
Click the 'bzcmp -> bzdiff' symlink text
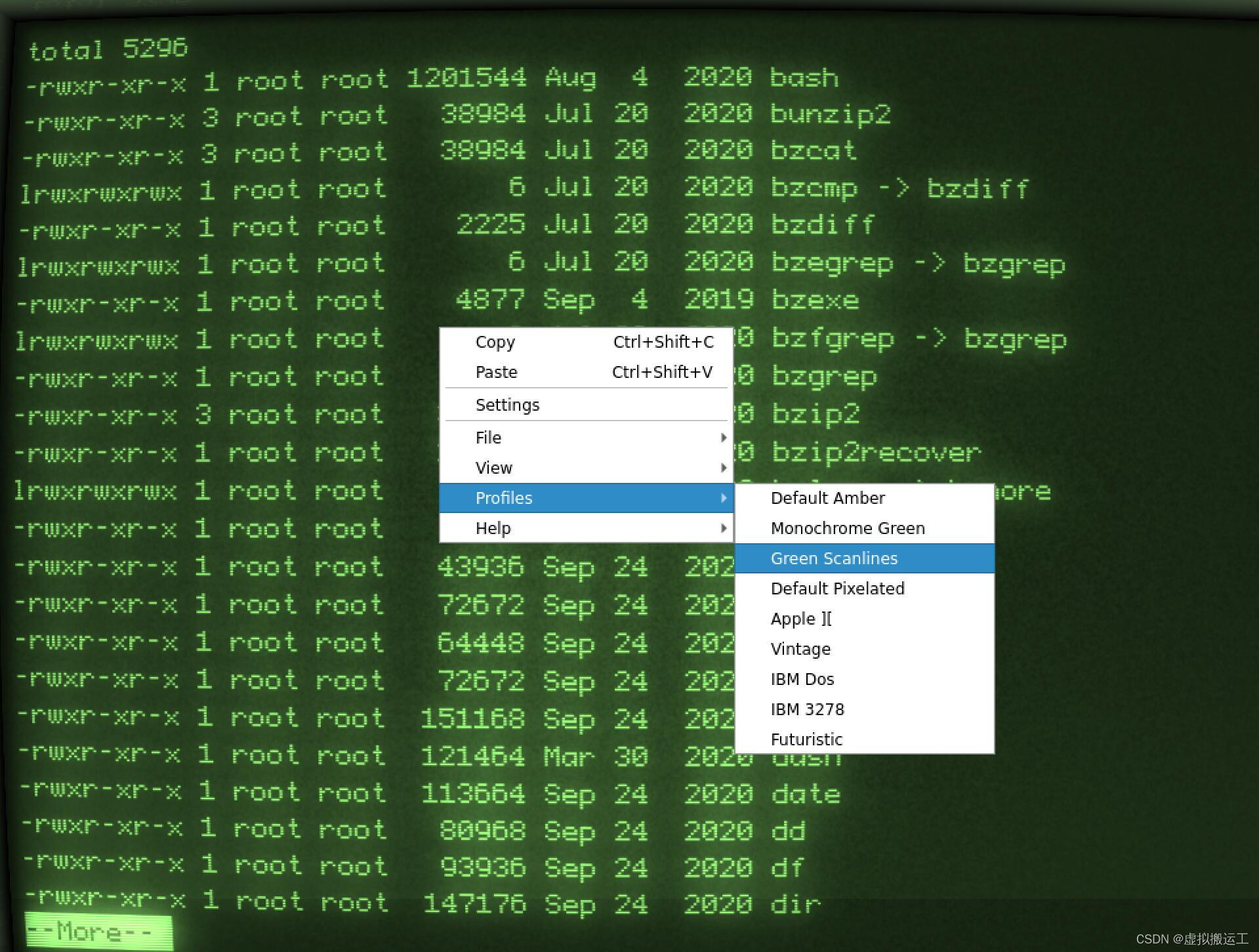point(899,188)
